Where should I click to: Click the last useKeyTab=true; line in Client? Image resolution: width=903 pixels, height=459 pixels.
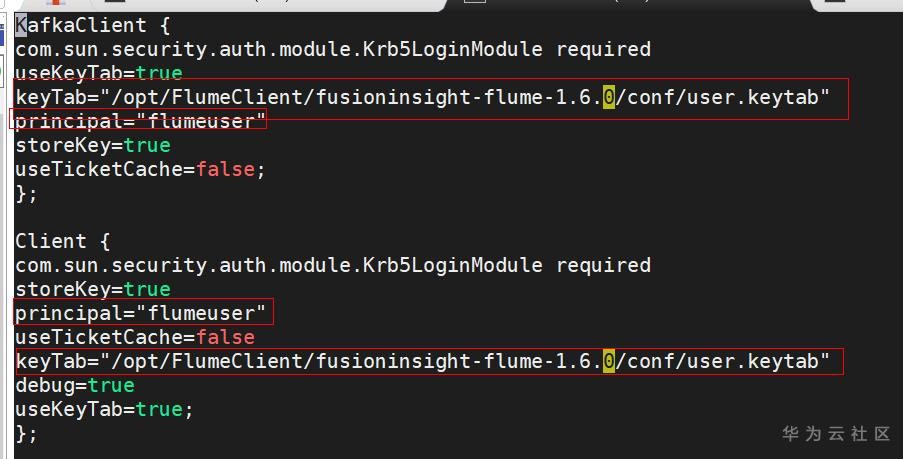[x=104, y=409]
